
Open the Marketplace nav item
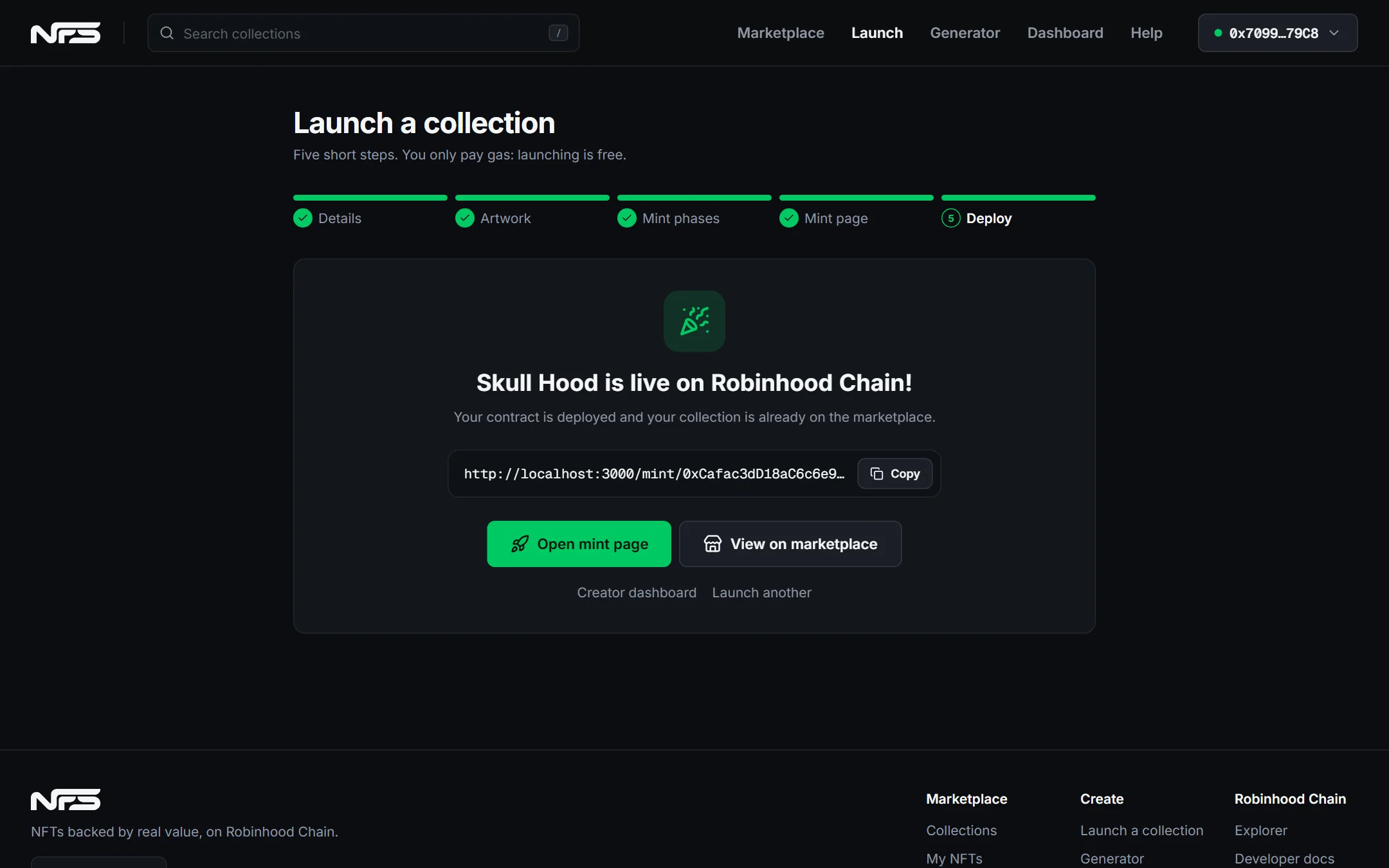[x=780, y=33]
